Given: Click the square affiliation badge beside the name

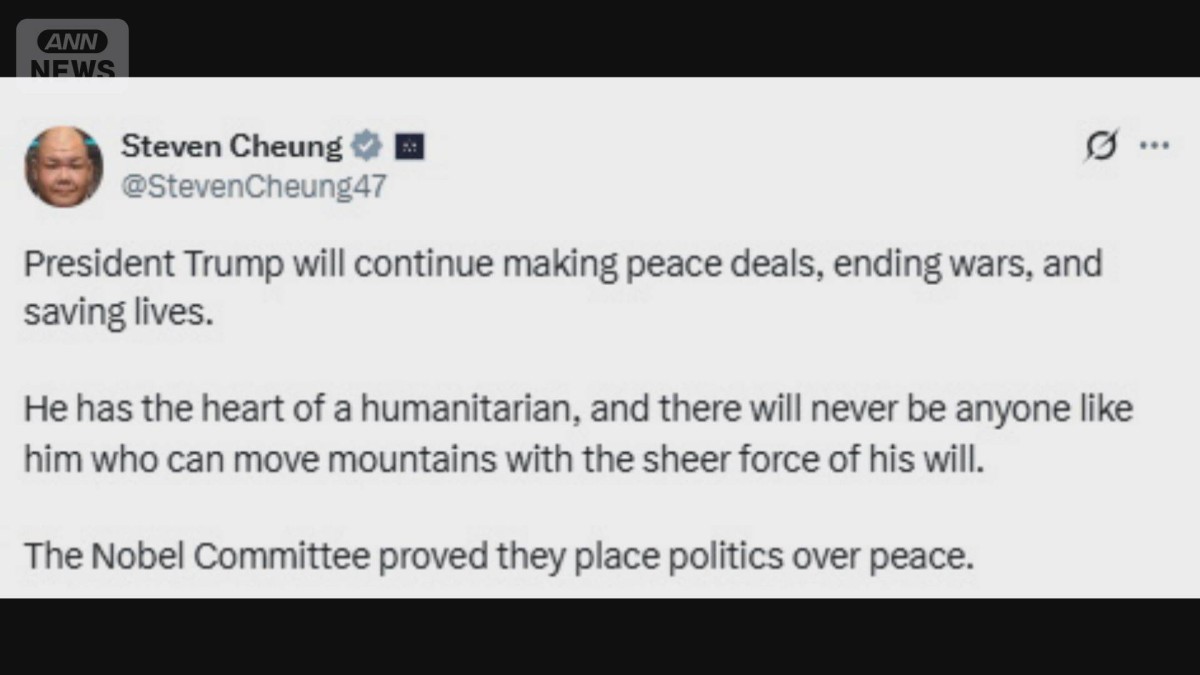Looking at the screenshot, I should (x=409, y=148).
